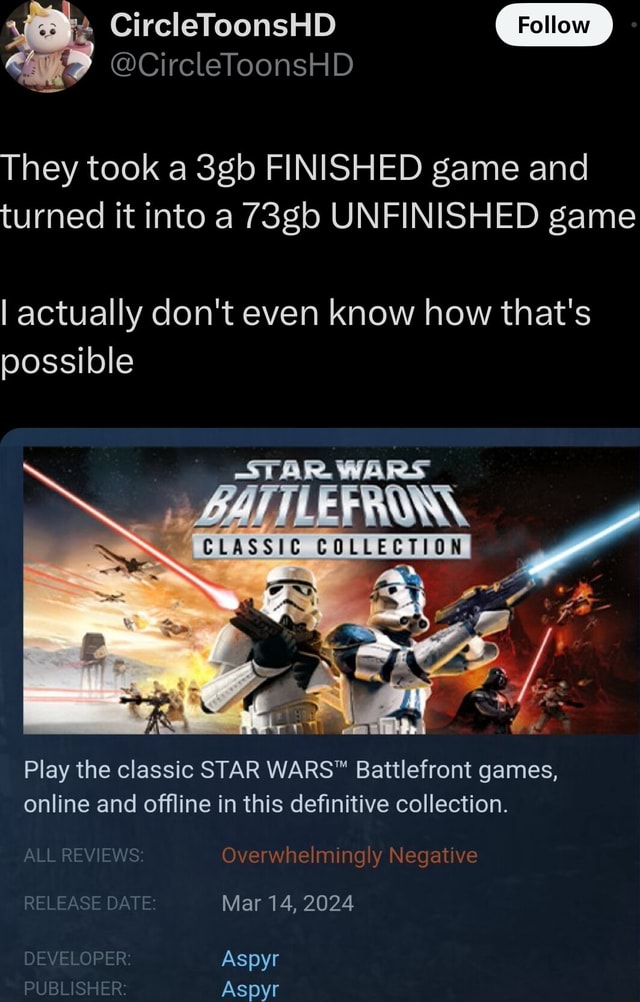Open the @CircleToonsHD handle

tap(232, 65)
